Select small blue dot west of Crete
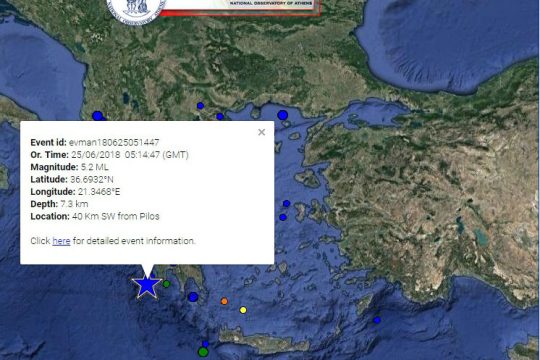This screenshot has width=540, height=360. coord(206,344)
